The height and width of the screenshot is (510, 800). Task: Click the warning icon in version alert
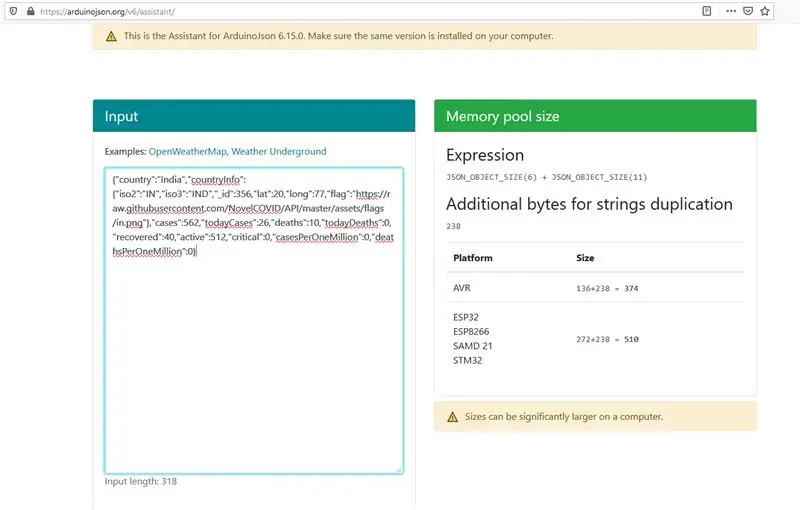pos(111,36)
